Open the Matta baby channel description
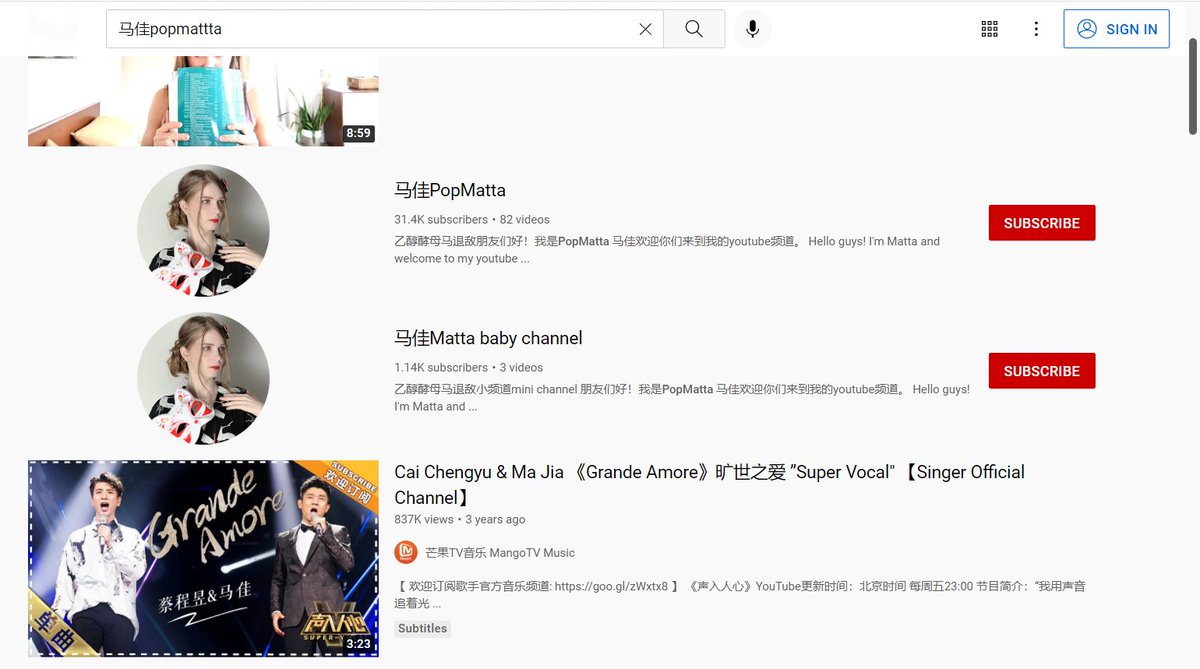 682,398
